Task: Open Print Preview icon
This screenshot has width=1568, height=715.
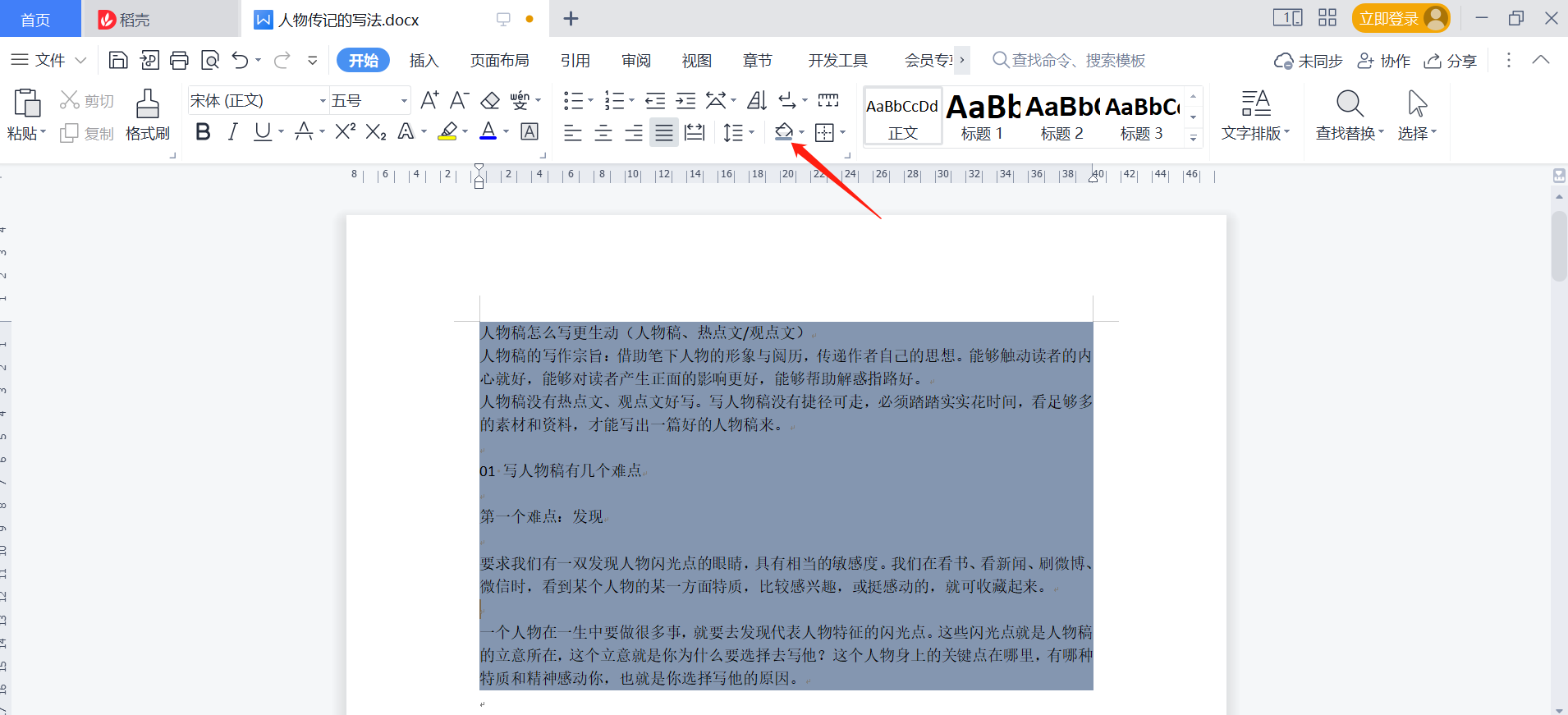Action: click(210, 60)
